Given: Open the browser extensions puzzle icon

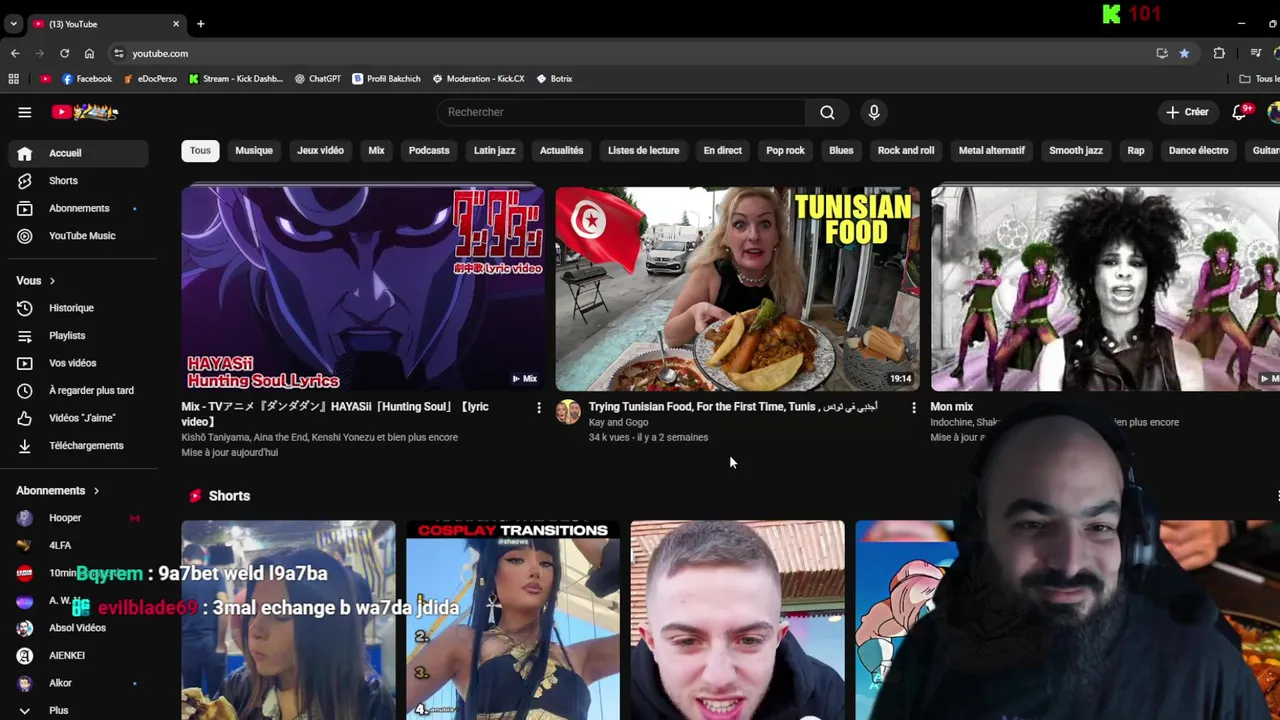Looking at the screenshot, I should coord(1219,53).
